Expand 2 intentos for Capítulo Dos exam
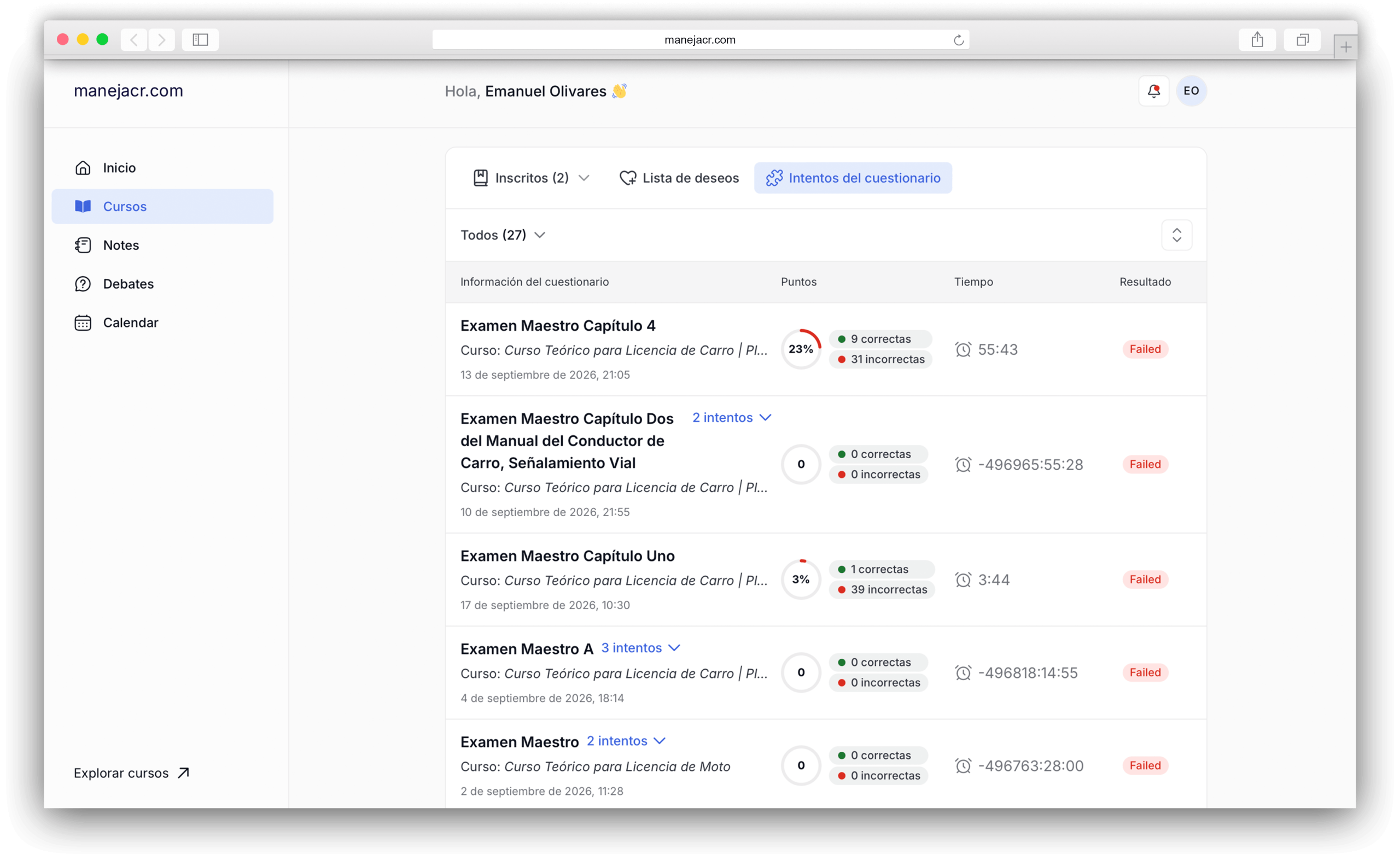 pos(732,418)
